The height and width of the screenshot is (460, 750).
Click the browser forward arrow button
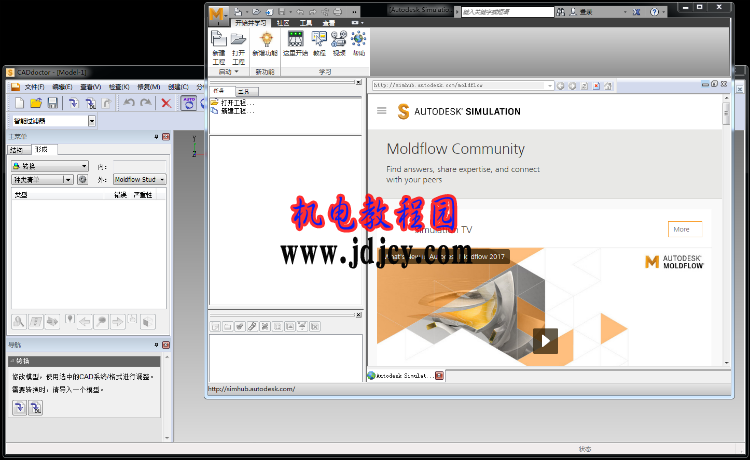pos(572,86)
